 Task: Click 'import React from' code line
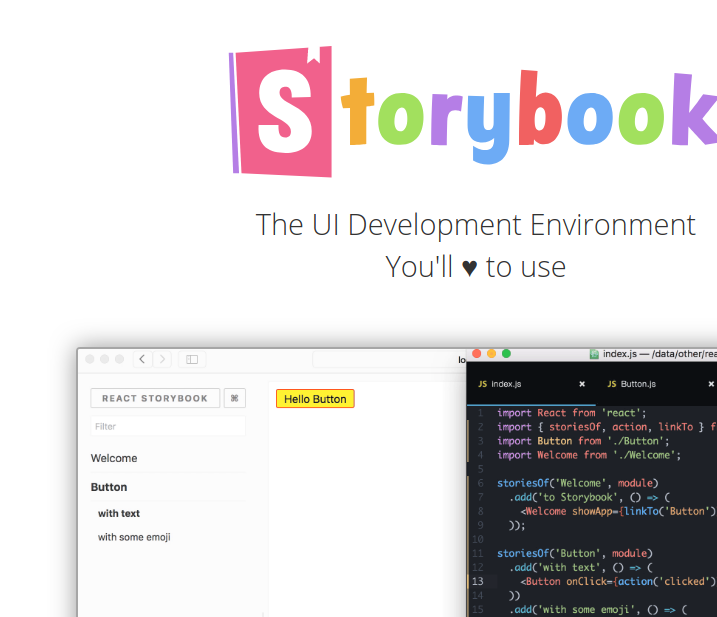coord(572,413)
